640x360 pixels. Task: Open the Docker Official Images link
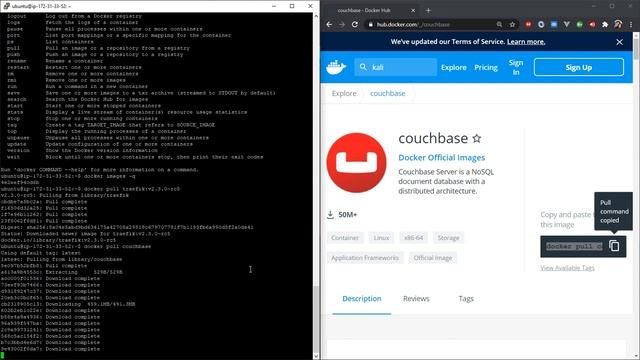point(442,158)
